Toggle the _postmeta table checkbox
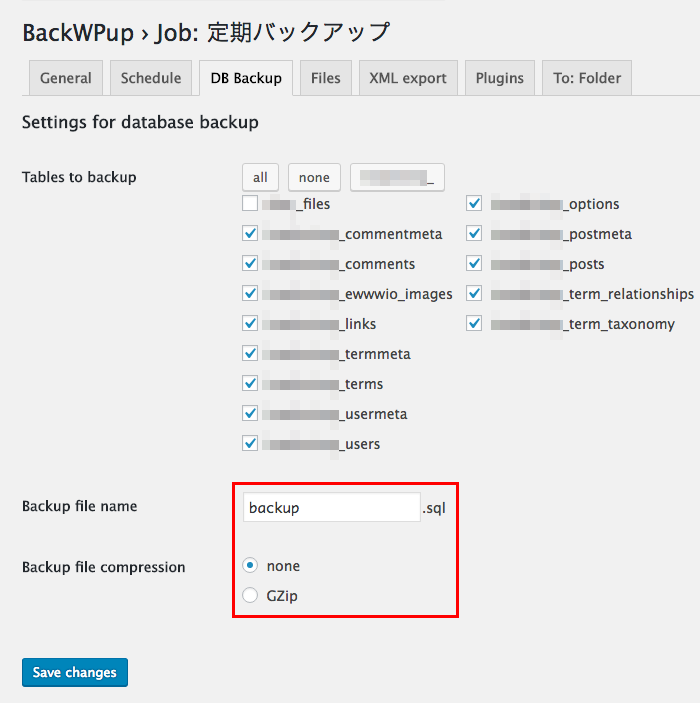700x703 pixels. (x=474, y=233)
